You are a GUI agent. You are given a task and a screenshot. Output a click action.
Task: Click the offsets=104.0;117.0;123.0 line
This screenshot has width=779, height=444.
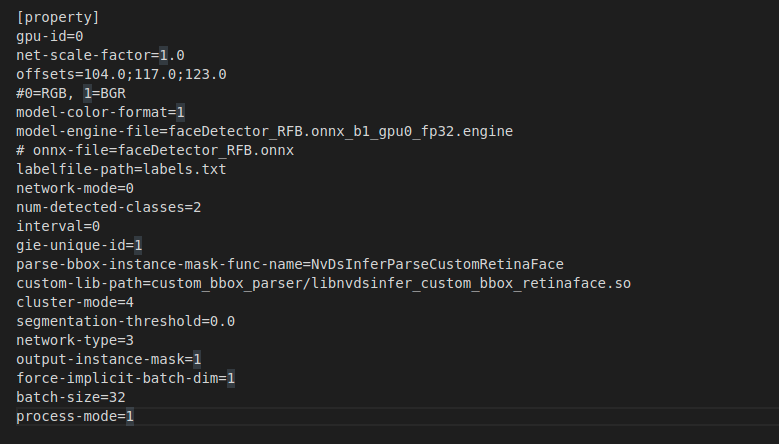pos(121,74)
